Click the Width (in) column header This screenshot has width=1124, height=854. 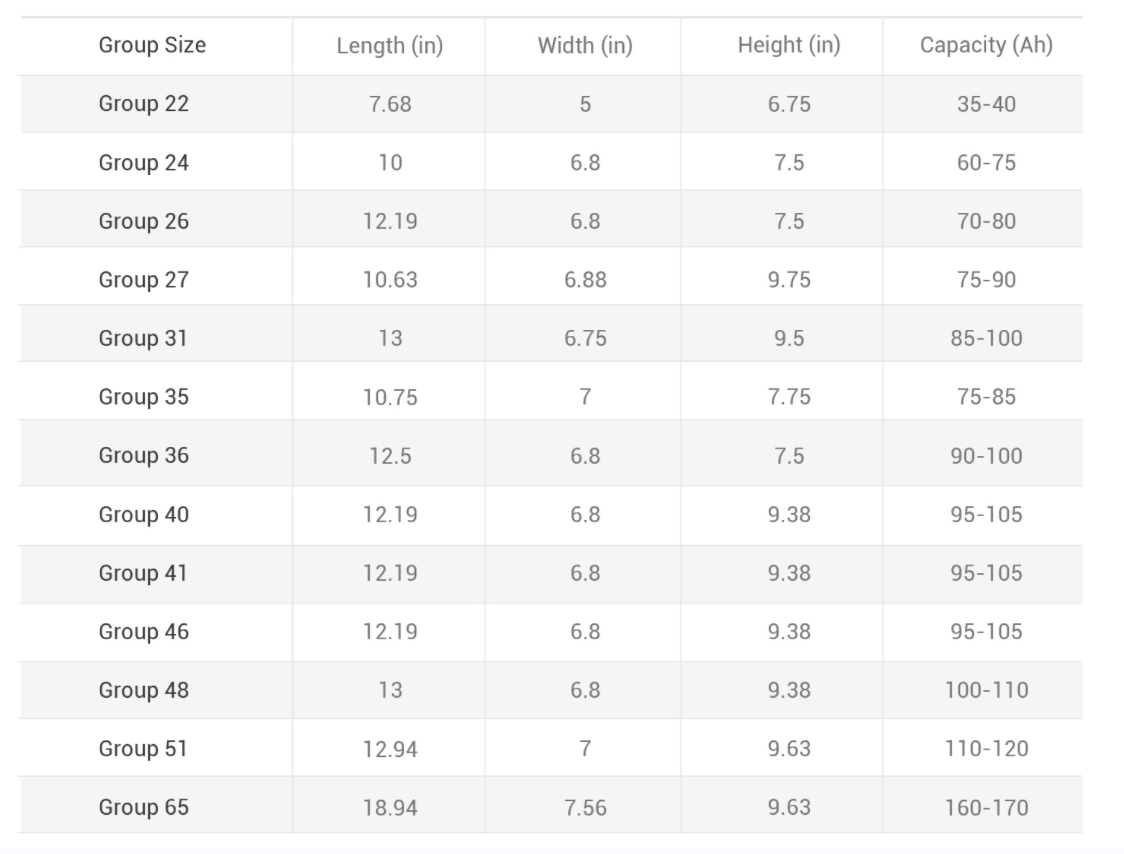pos(585,46)
